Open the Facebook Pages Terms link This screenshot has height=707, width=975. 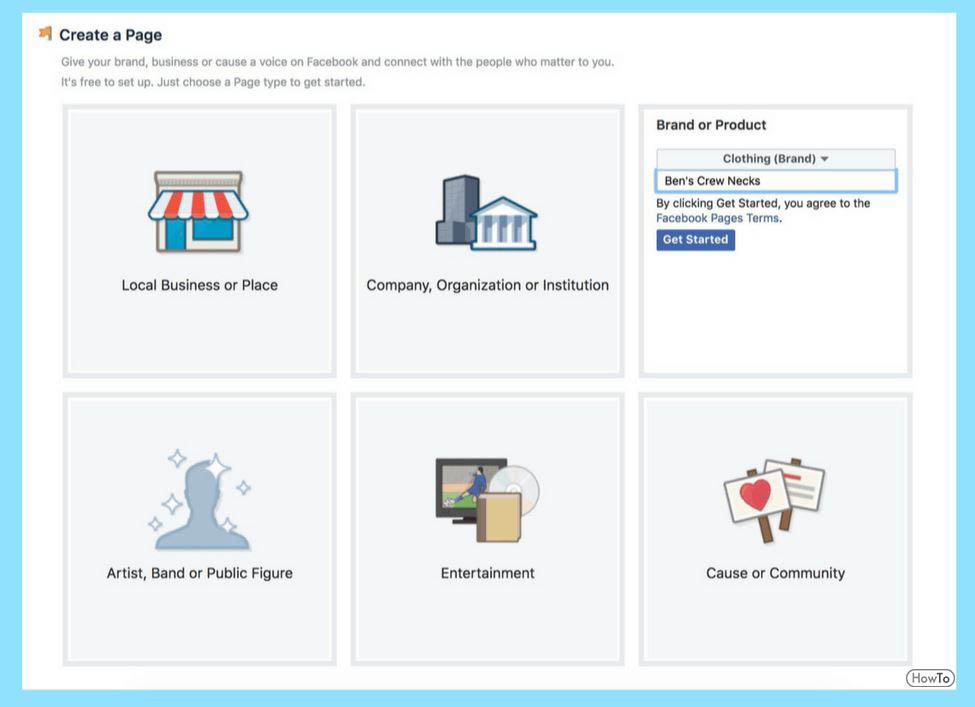click(717, 218)
